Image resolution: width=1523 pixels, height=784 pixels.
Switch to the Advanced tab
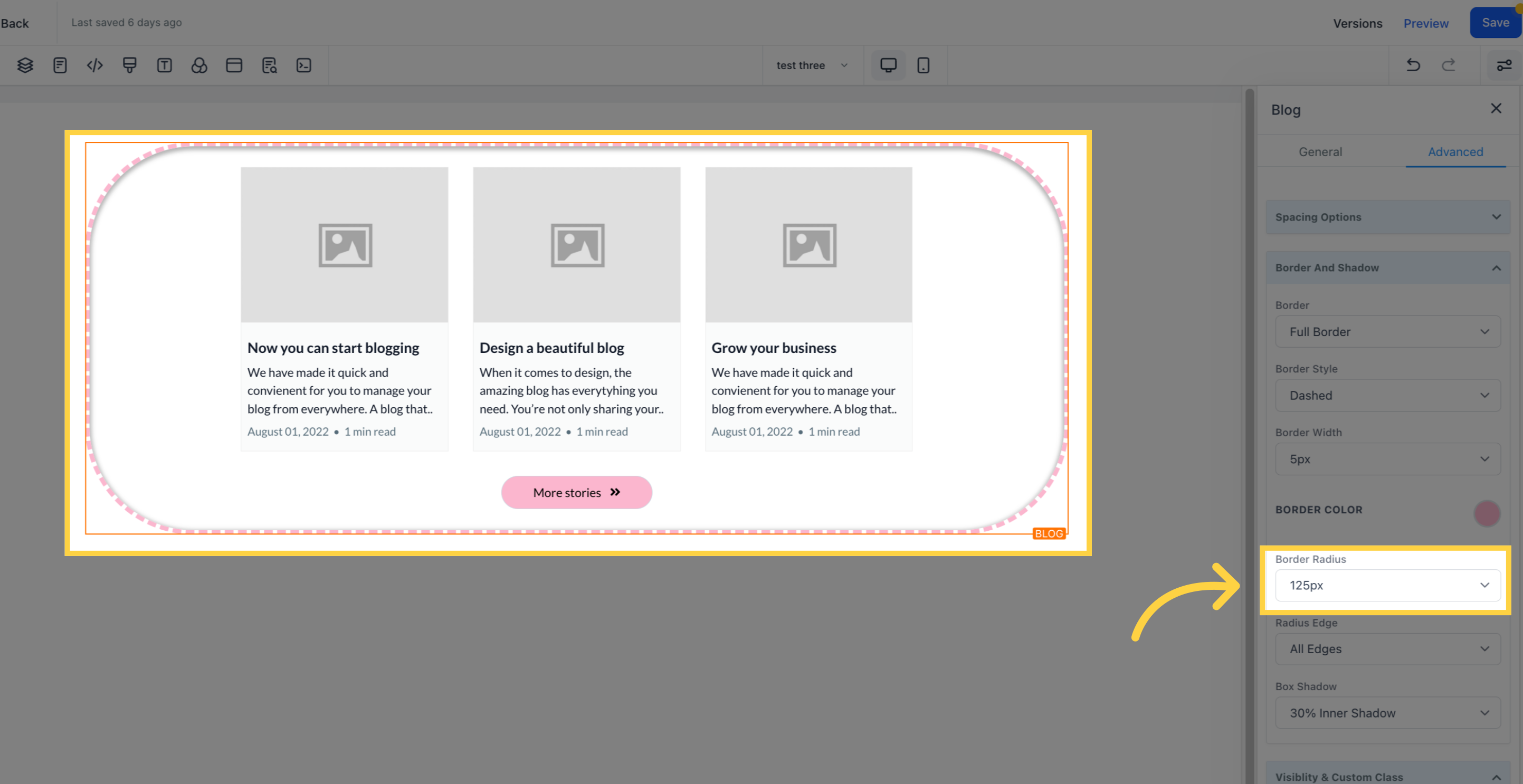1455,152
